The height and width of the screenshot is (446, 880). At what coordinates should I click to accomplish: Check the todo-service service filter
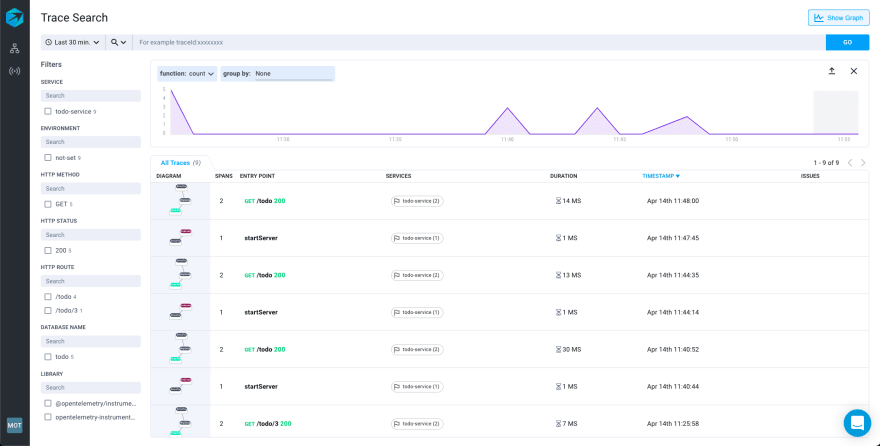coord(48,112)
